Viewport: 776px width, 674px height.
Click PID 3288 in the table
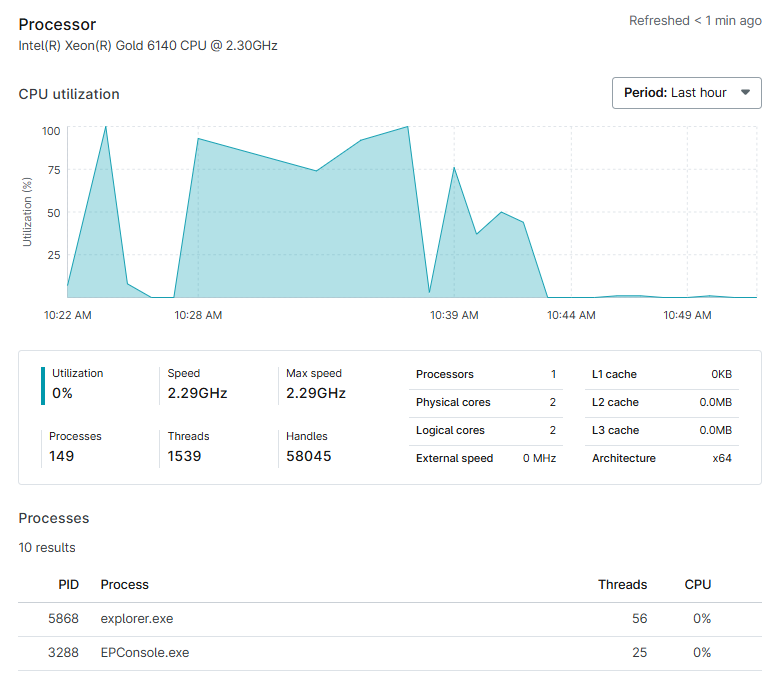pyautogui.click(x=63, y=653)
